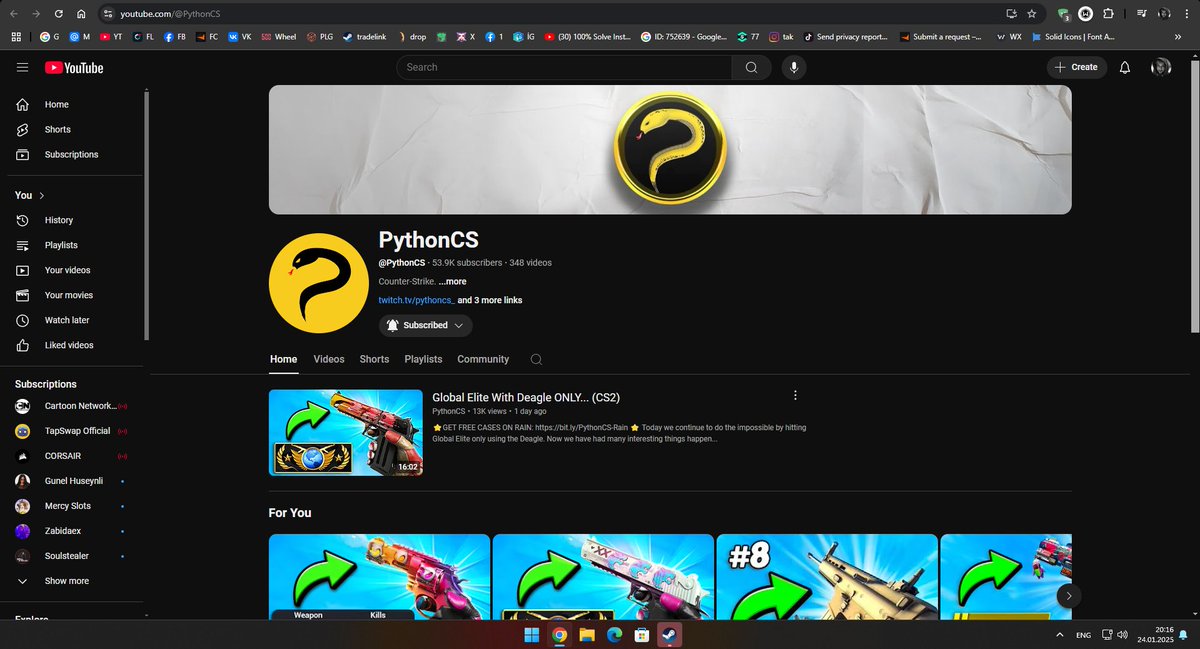Image resolution: width=1200 pixels, height=649 pixels.
Task: Click the YouTube search input field
Action: tap(564, 67)
